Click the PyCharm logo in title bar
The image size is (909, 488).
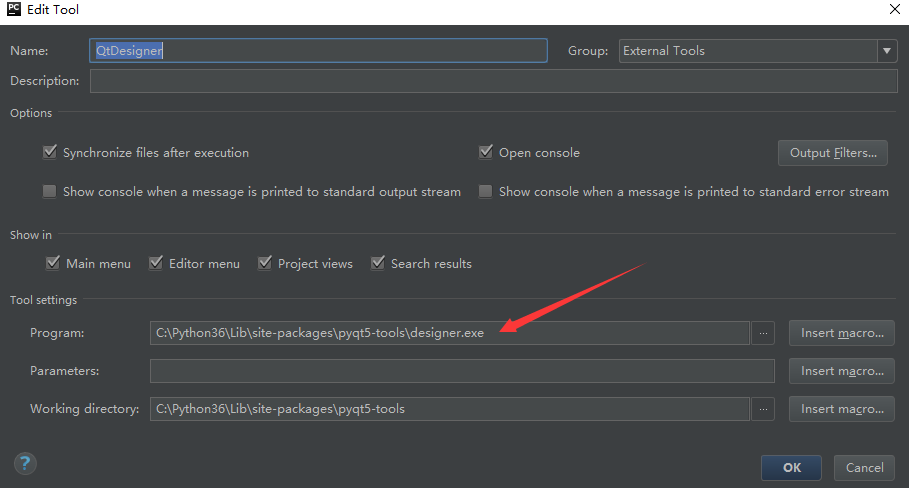tap(14, 9)
